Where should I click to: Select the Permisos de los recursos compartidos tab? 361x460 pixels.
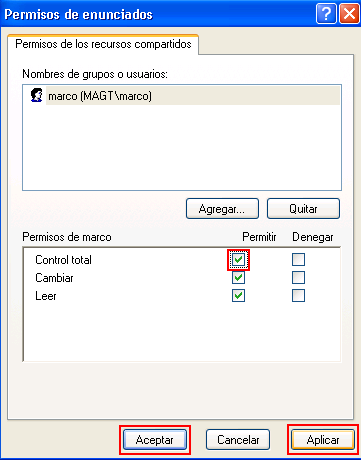pyautogui.click(x=103, y=44)
